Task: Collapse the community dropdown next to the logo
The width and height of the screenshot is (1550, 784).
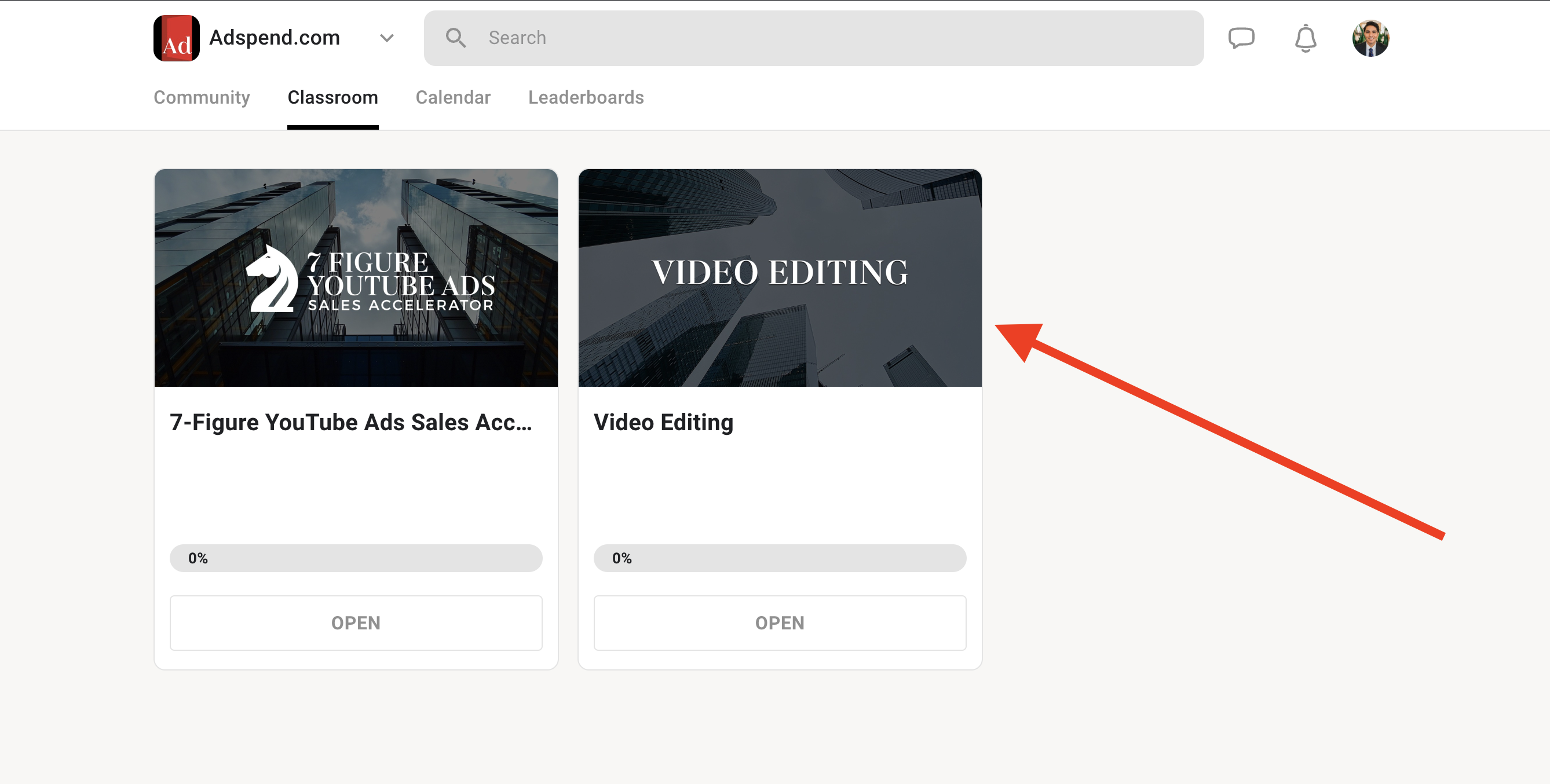Action: [x=387, y=37]
